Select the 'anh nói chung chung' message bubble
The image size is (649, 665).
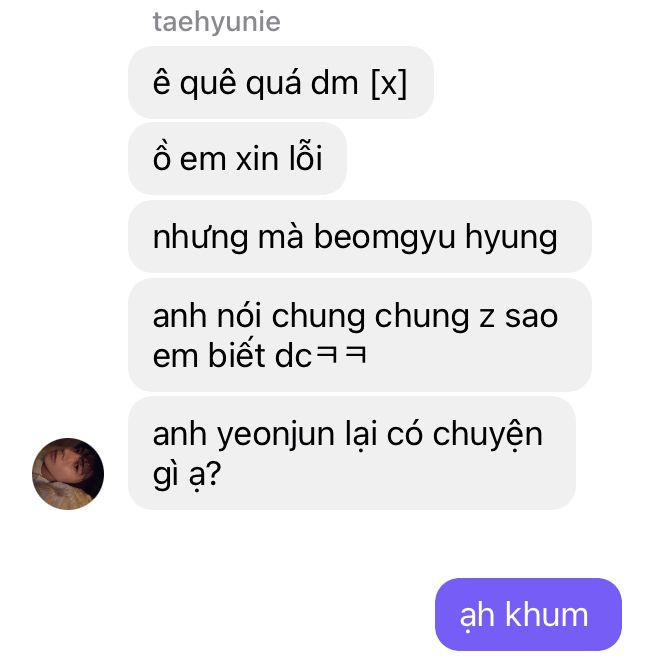pyautogui.click(x=360, y=335)
